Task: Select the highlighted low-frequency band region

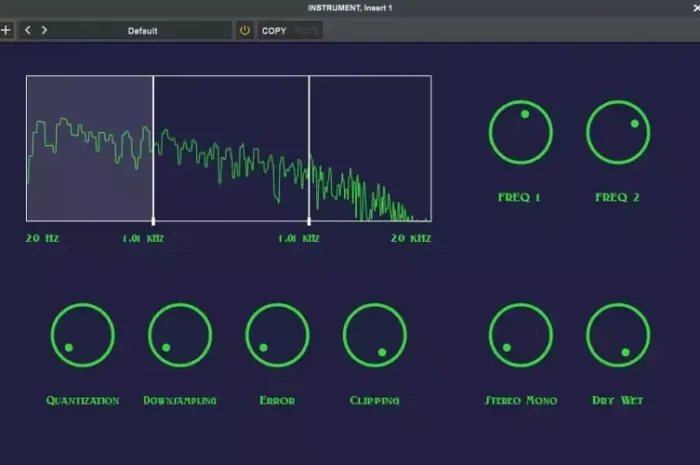Action: pos(89,148)
